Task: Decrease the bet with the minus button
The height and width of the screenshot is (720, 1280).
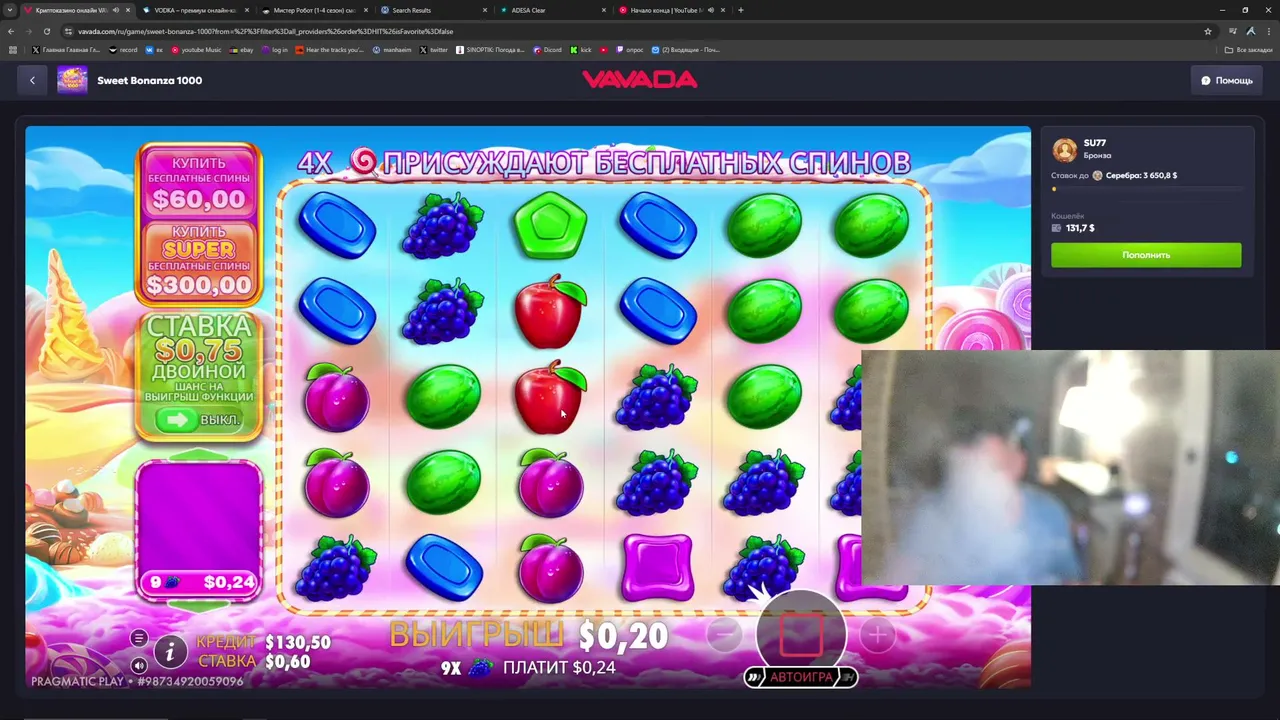Action: 724,634
